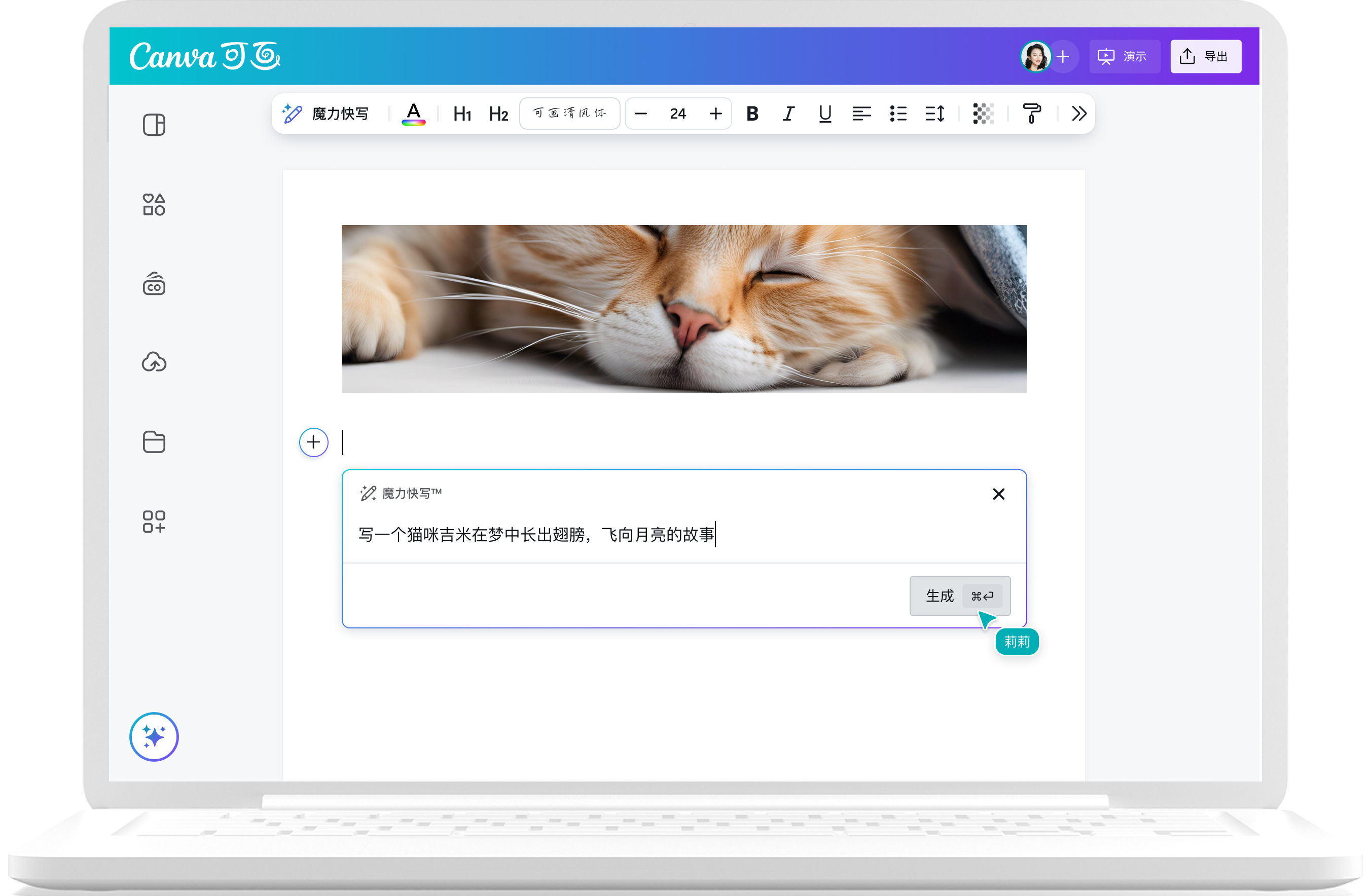Close the 魔力快写 prompt dialog
Screen dimensions: 1371x896
pyautogui.click(x=998, y=494)
